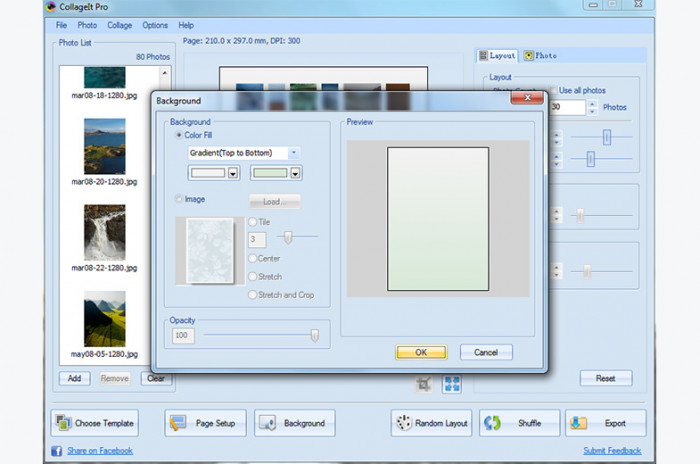Select the may08-05-1280.jpg thumbnail
The width and height of the screenshot is (700, 464).
pyautogui.click(x=104, y=319)
